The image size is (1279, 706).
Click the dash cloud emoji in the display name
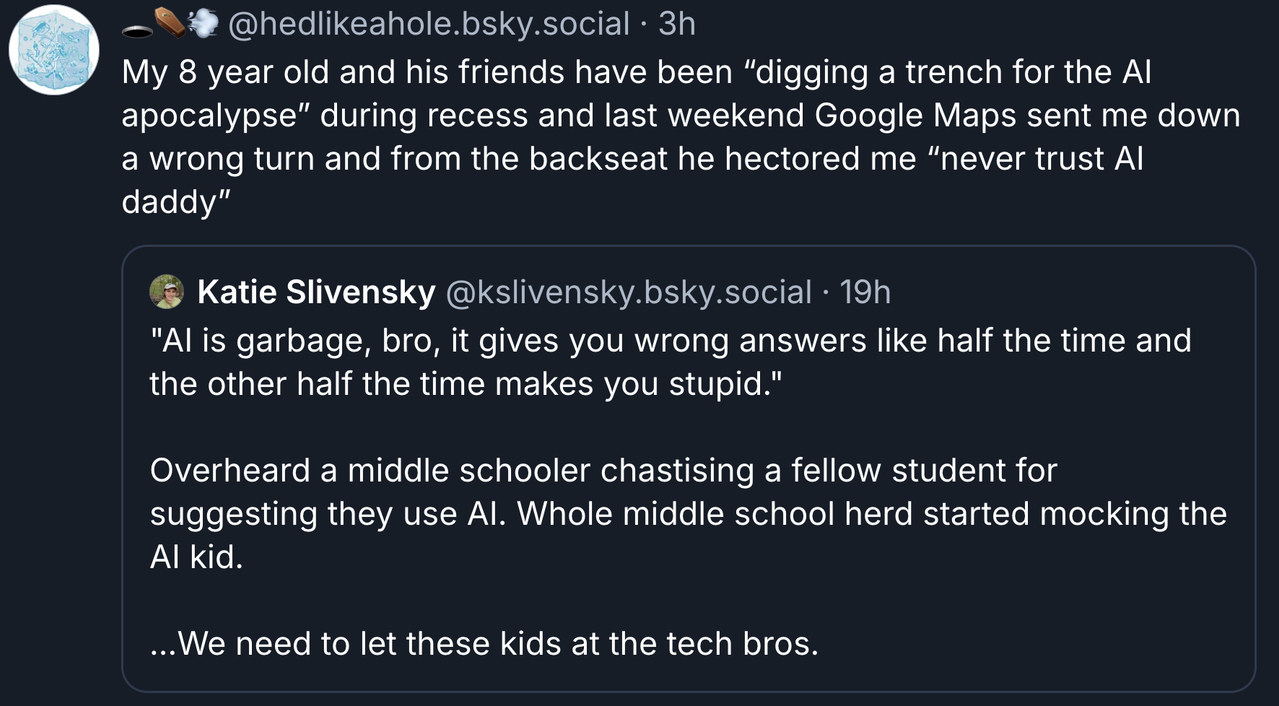tap(202, 24)
